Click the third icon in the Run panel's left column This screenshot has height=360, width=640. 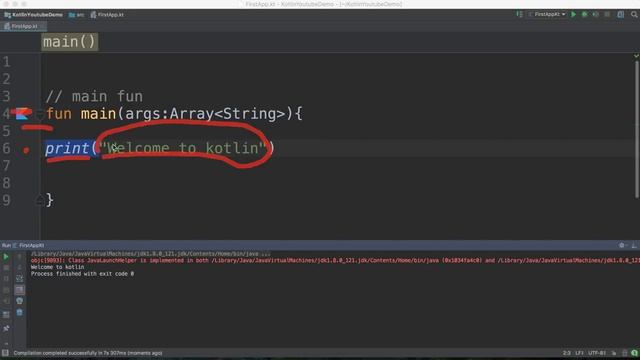coord(6,279)
